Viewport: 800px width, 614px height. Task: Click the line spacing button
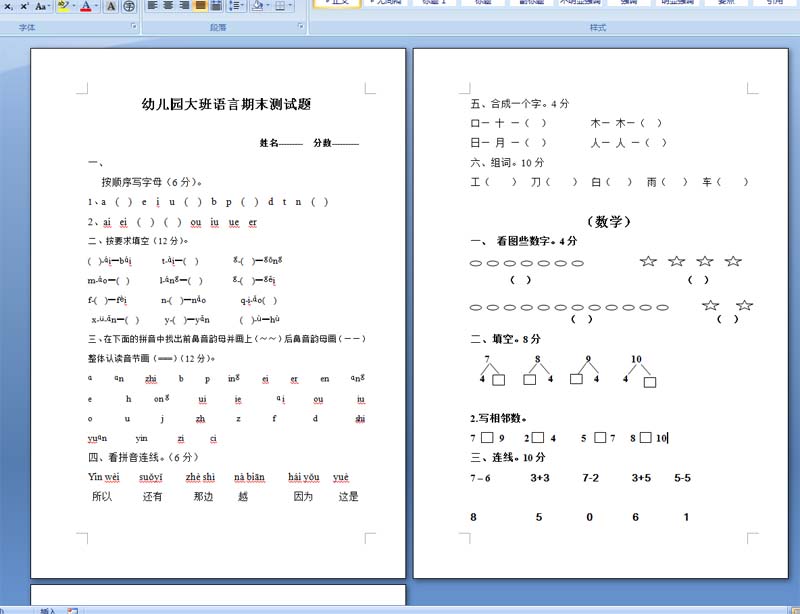tap(233, 5)
